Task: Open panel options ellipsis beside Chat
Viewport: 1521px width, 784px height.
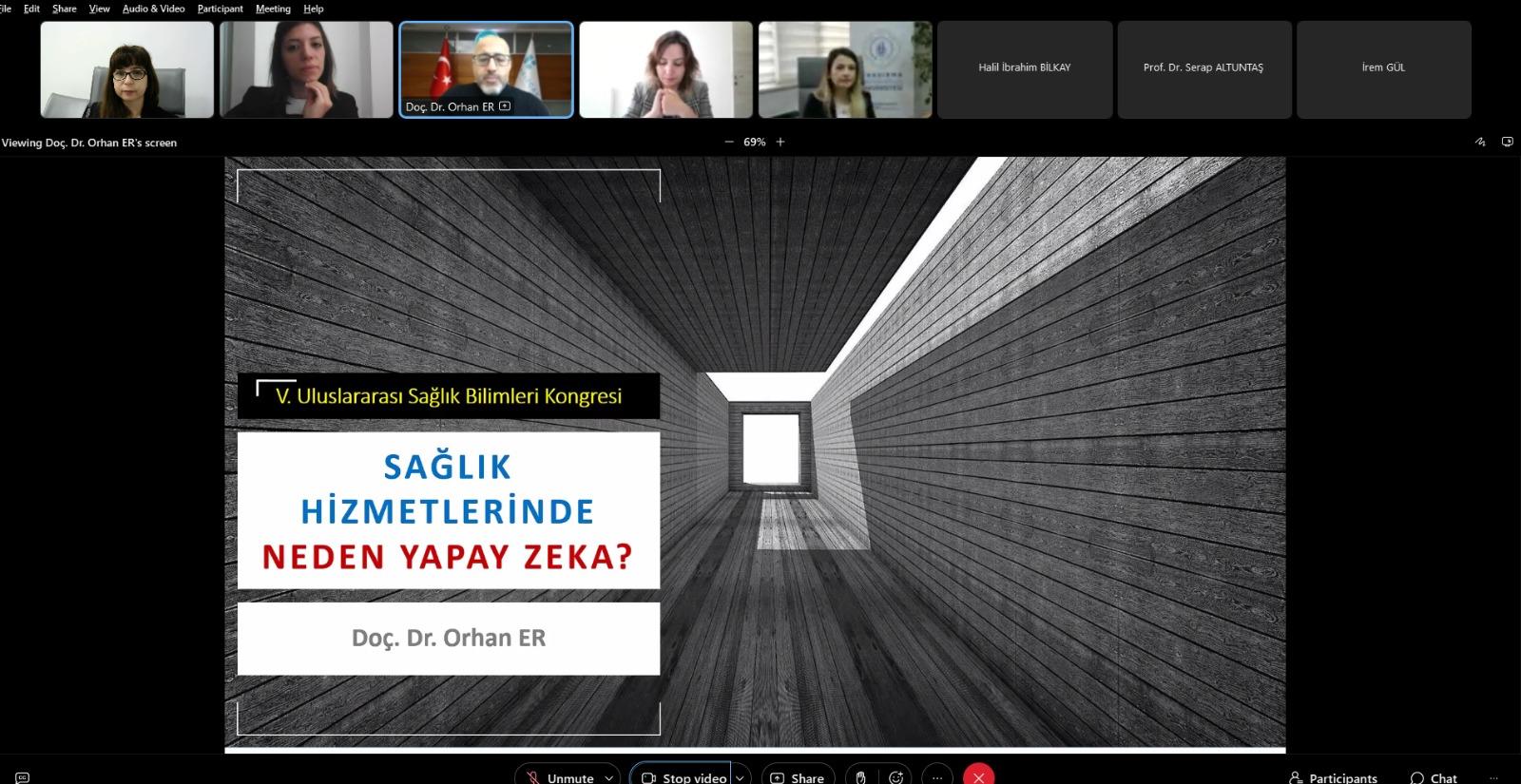Action: coord(1493,777)
